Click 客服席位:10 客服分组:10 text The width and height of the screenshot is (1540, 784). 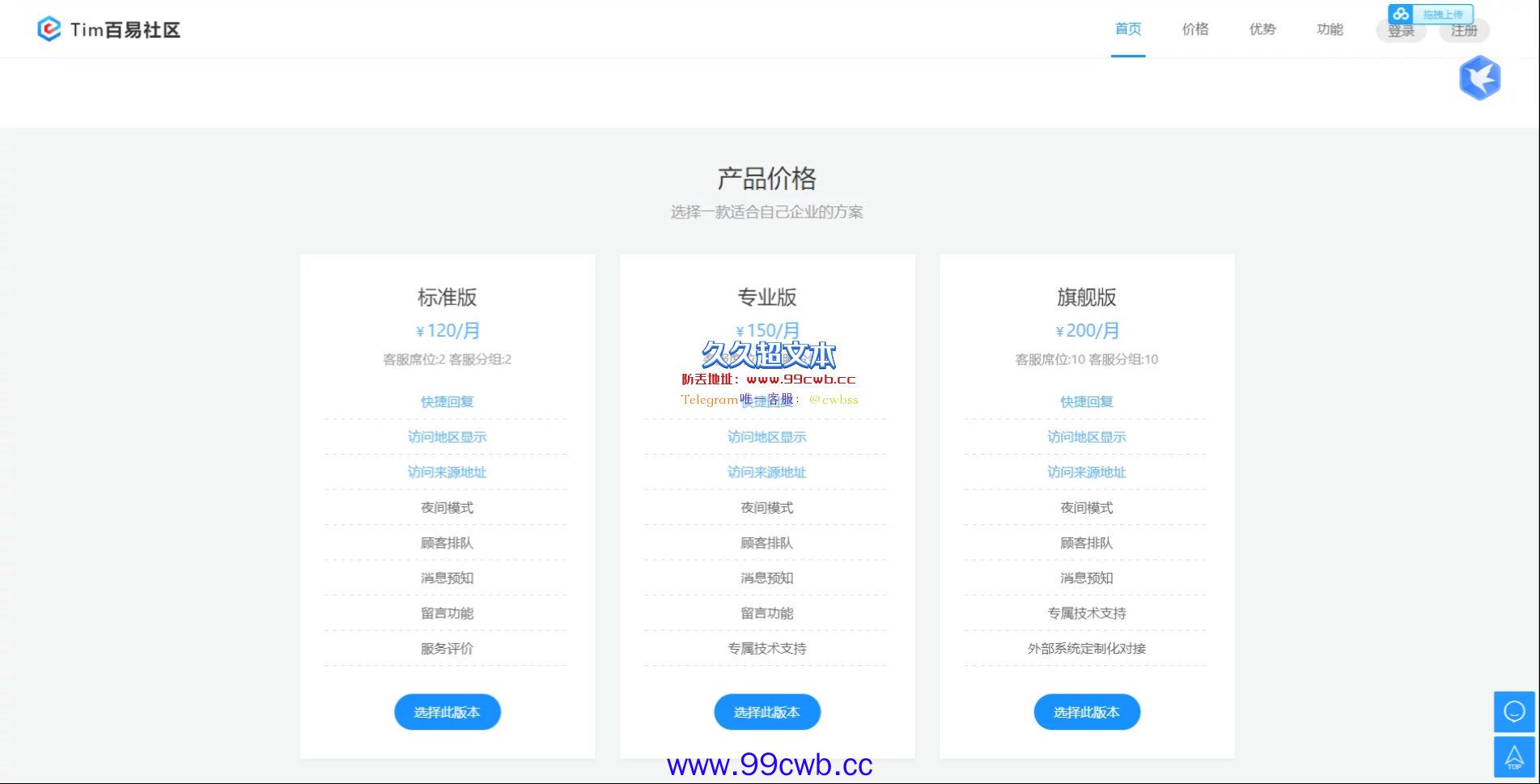[x=1087, y=359]
